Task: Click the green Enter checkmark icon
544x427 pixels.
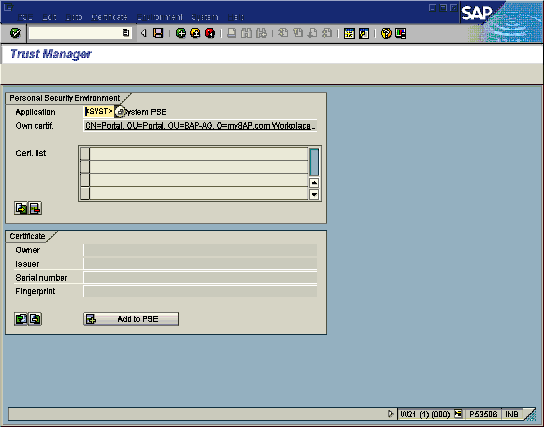Action: click(15, 33)
